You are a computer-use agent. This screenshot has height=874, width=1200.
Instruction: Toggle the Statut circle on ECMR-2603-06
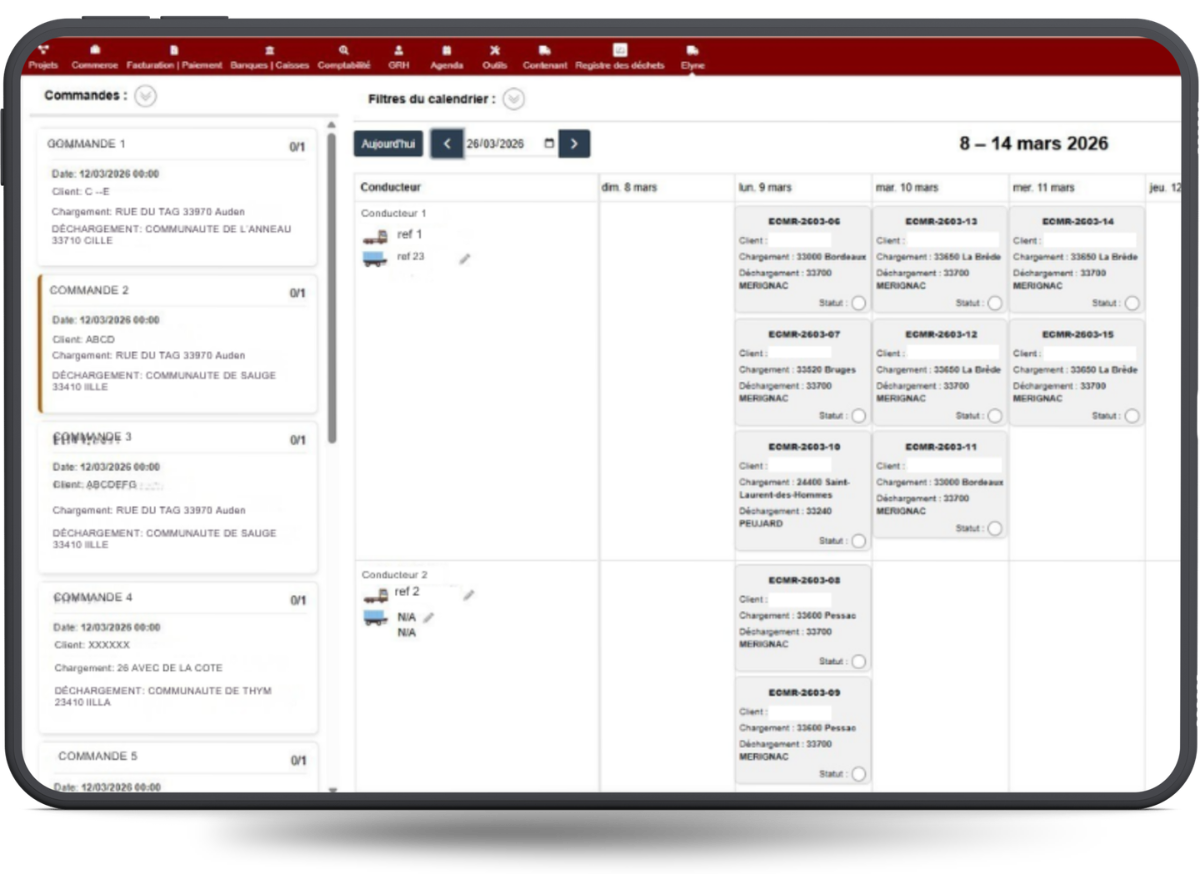click(858, 303)
